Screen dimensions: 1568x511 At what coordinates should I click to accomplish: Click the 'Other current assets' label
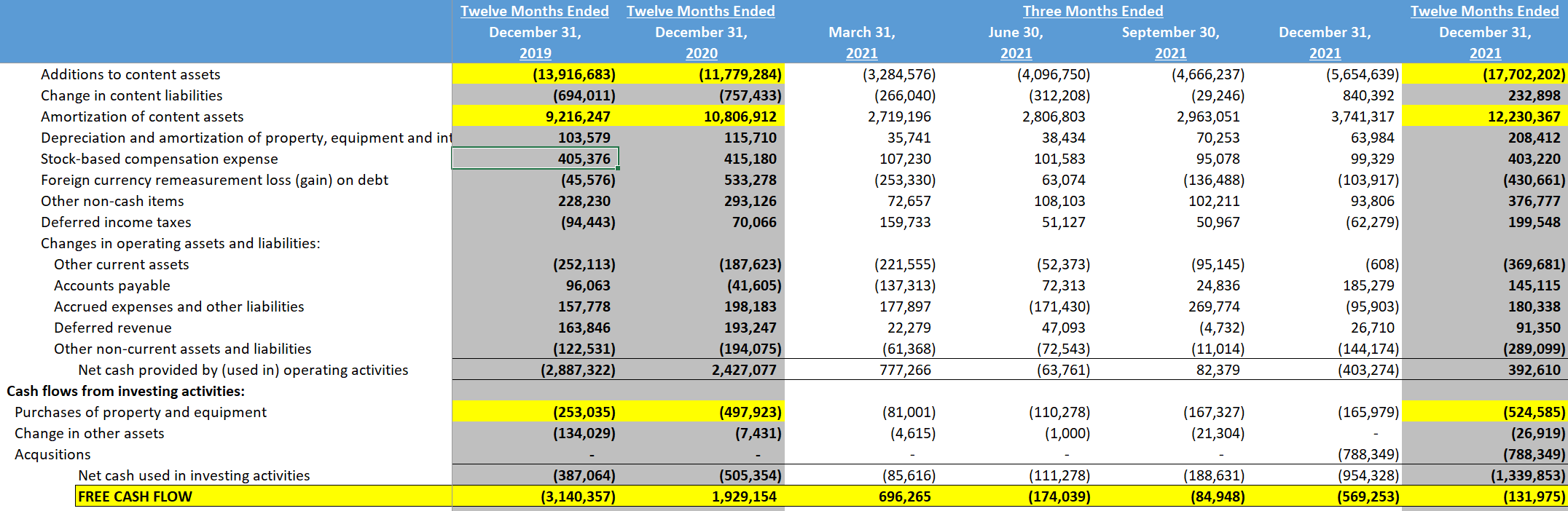(x=122, y=264)
